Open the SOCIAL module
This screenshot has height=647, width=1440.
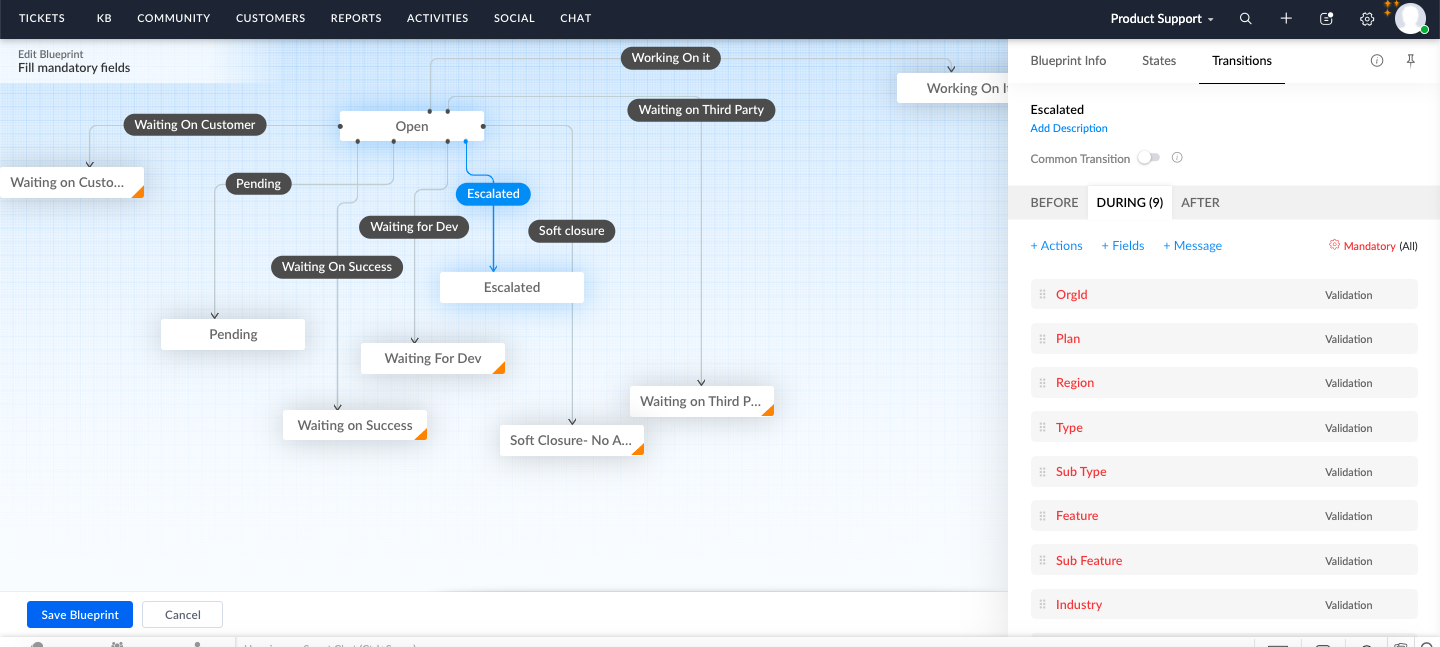coord(514,18)
